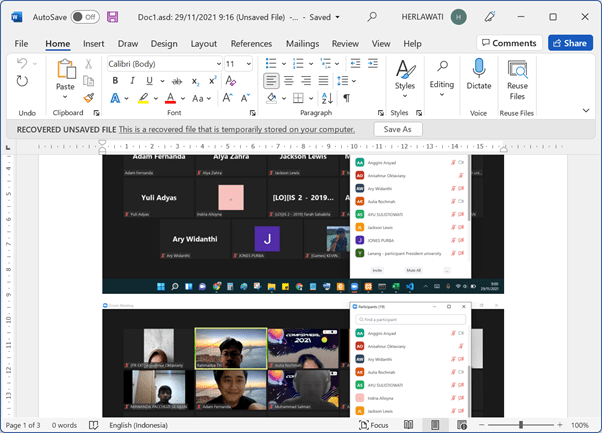Click the Format Painter brush icon
602x433 pixels.
[x=88, y=98]
